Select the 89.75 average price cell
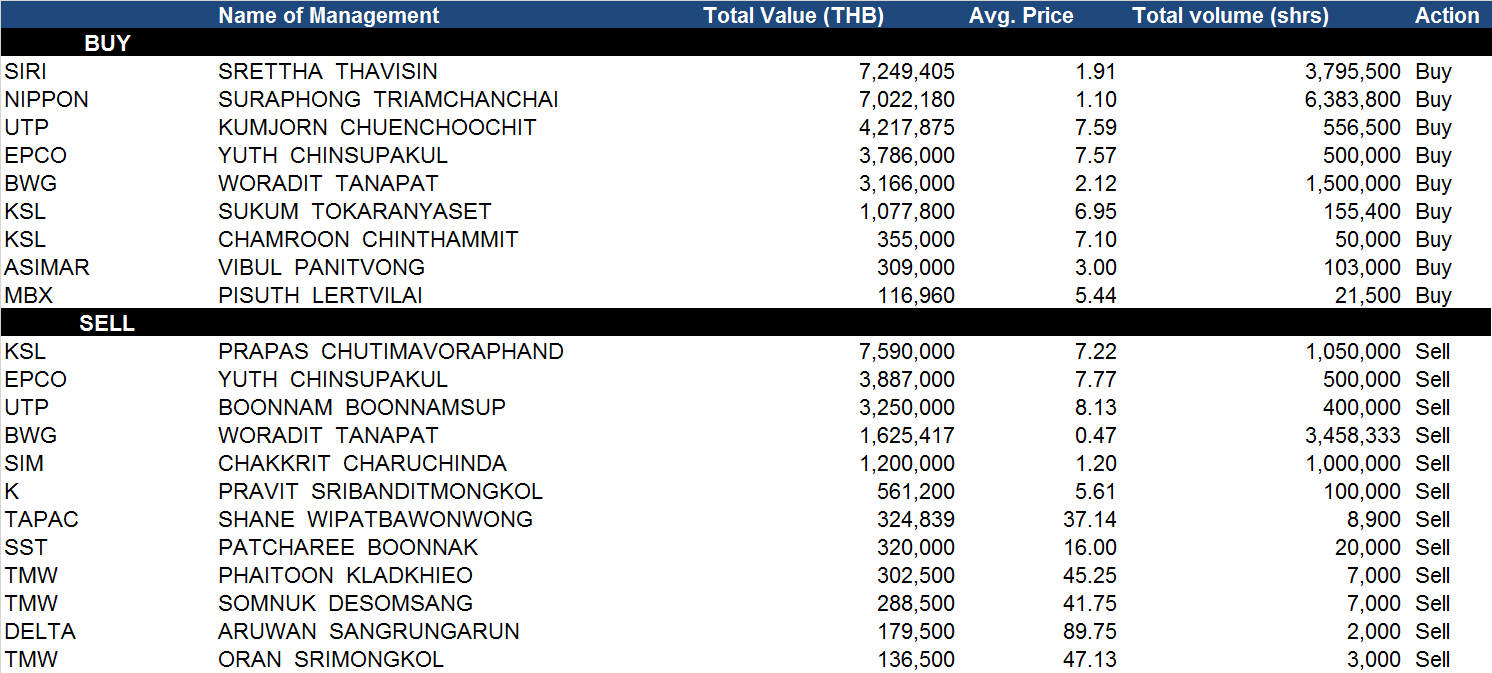The width and height of the screenshot is (1492, 673). pos(1090,631)
